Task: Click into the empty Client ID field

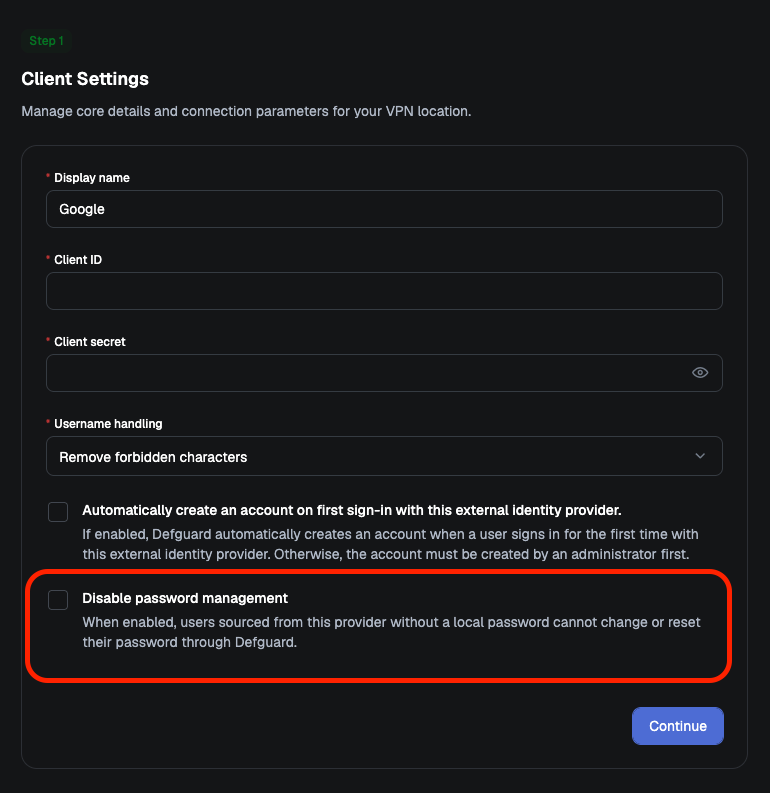Action: 384,291
